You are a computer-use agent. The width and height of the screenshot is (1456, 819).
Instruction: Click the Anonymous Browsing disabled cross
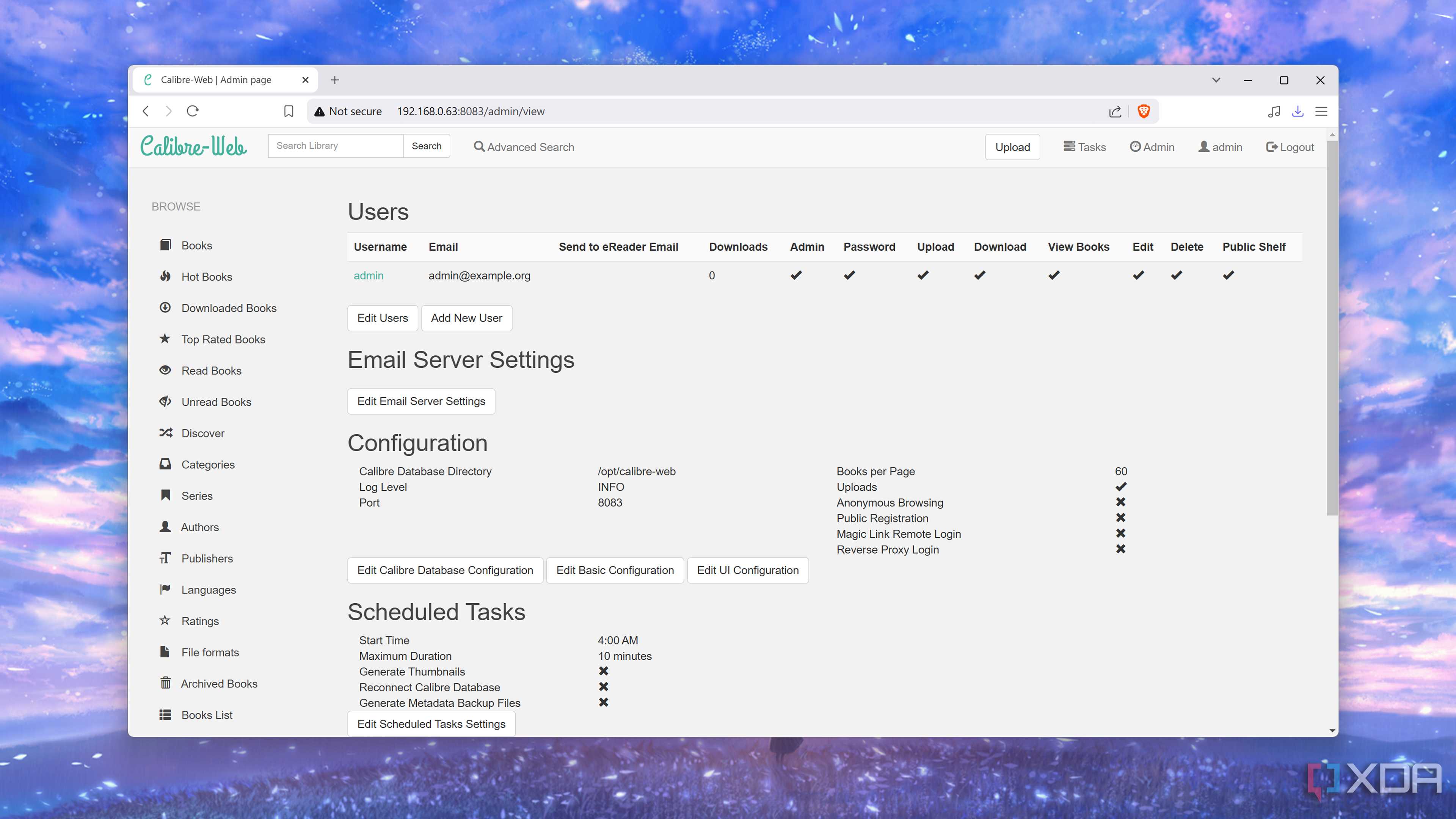pyautogui.click(x=1121, y=502)
